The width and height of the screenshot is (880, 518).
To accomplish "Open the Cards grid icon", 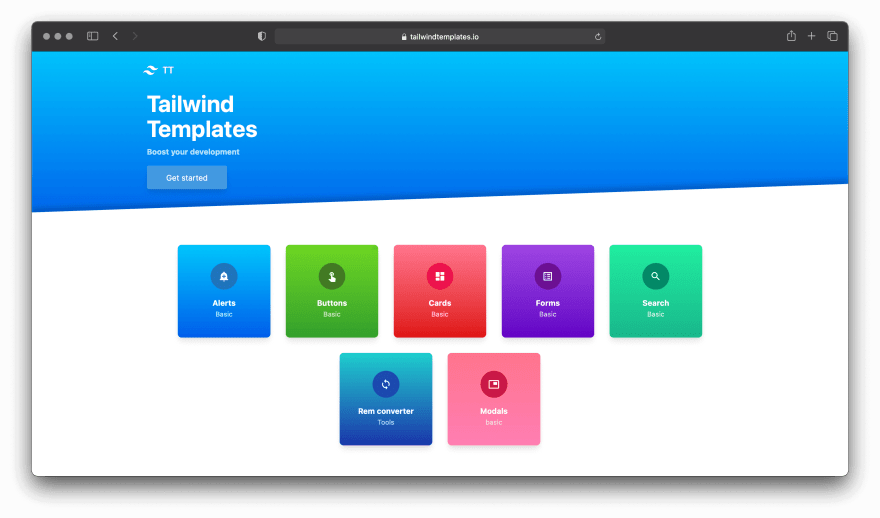I will tap(440, 276).
